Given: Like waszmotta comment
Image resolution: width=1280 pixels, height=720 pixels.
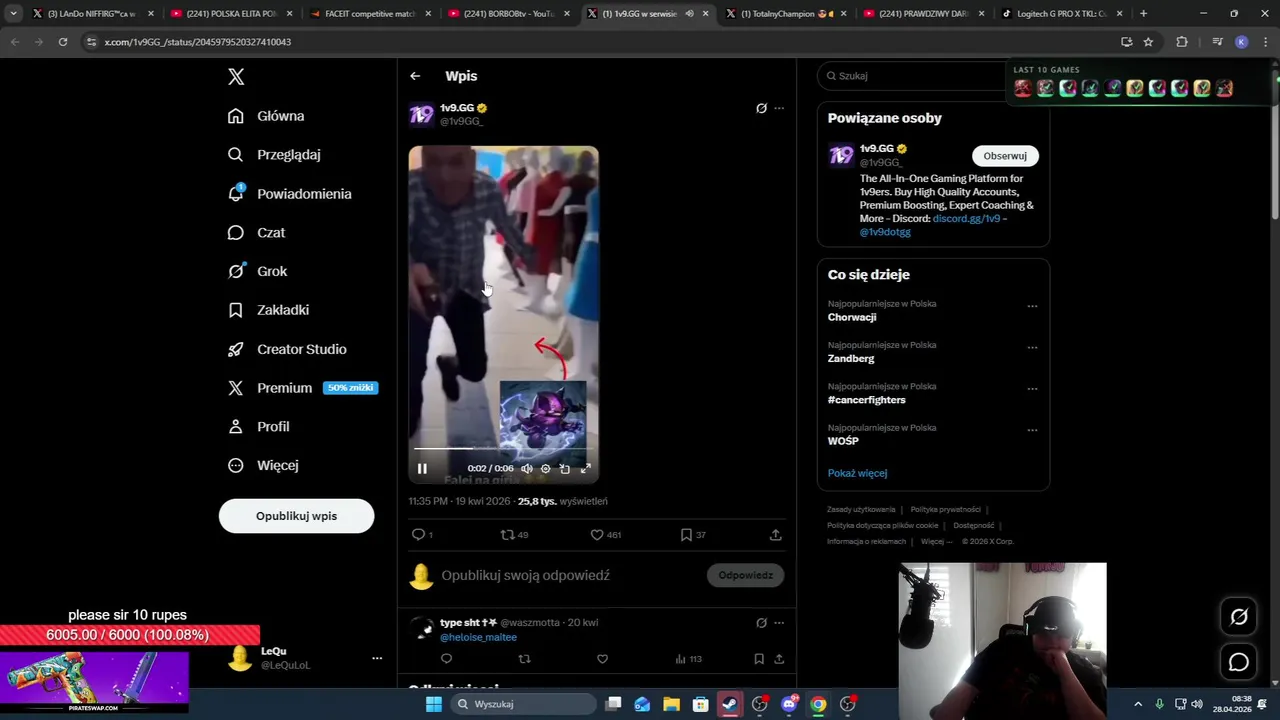Looking at the screenshot, I should (x=602, y=659).
